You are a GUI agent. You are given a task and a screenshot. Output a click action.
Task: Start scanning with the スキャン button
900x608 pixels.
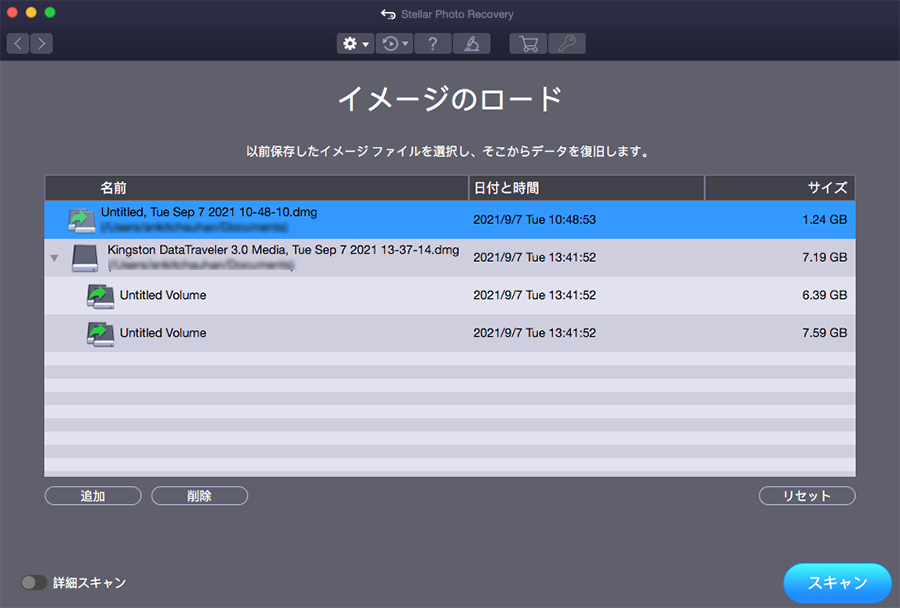click(837, 583)
